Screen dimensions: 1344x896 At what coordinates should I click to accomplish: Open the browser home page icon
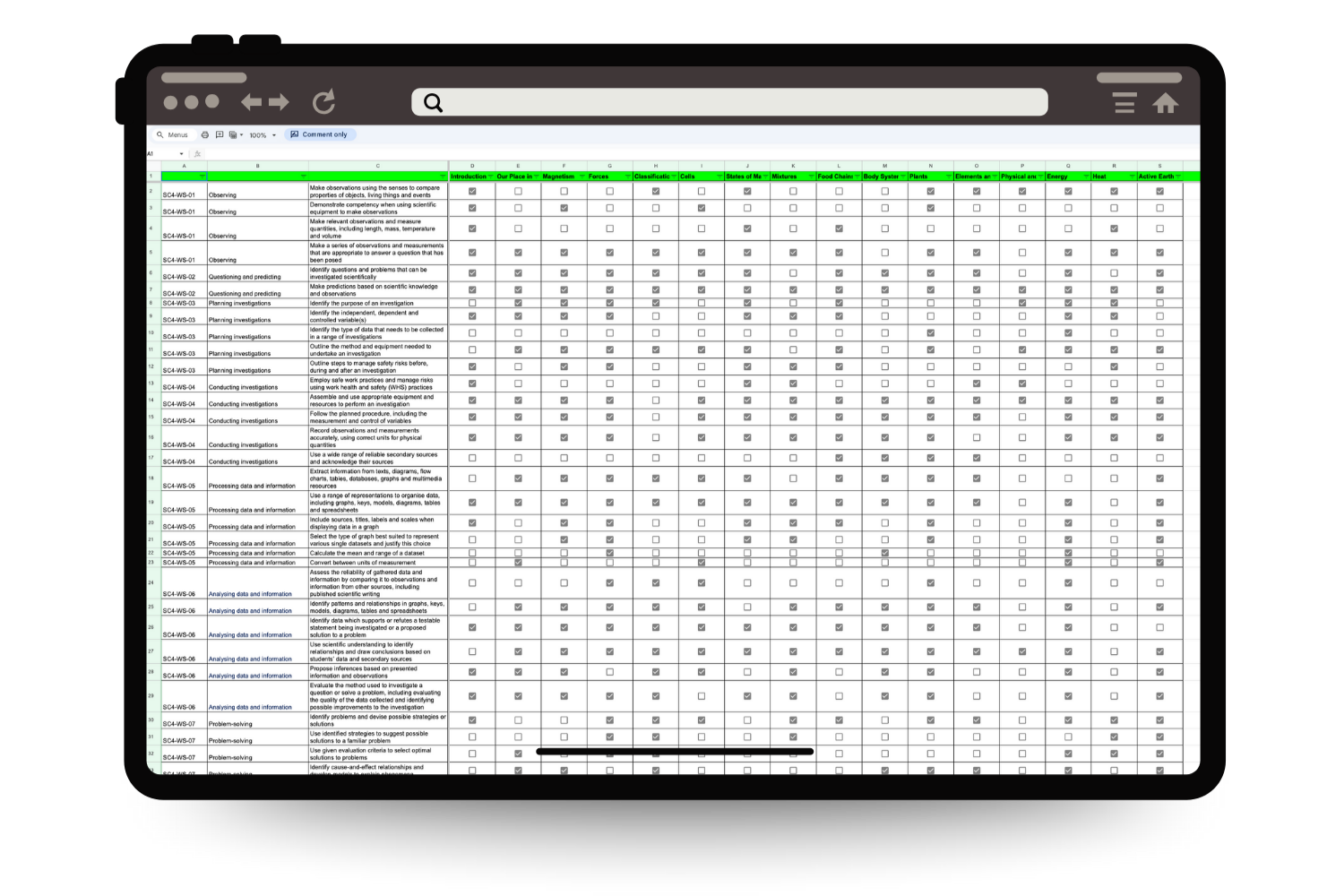coord(1165,104)
